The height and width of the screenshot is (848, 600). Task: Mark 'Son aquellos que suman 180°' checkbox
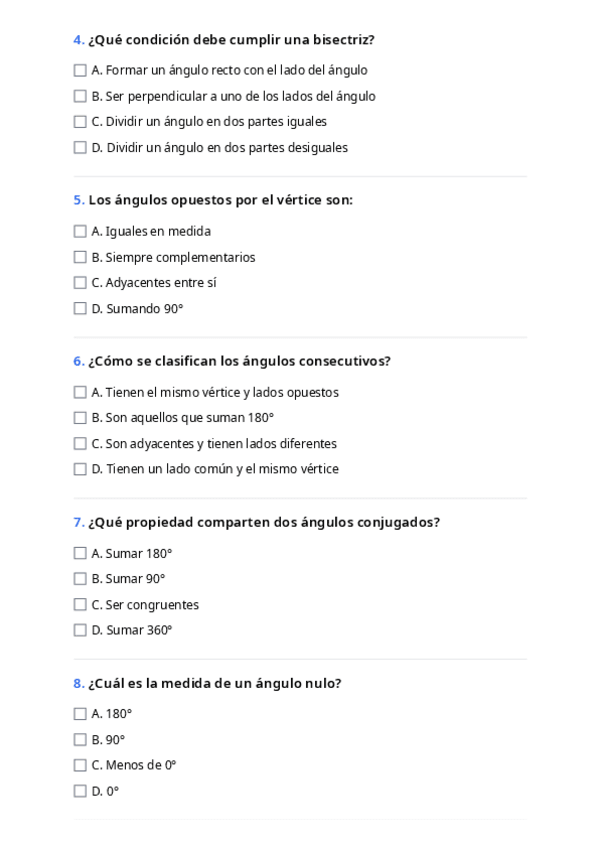click(x=80, y=418)
